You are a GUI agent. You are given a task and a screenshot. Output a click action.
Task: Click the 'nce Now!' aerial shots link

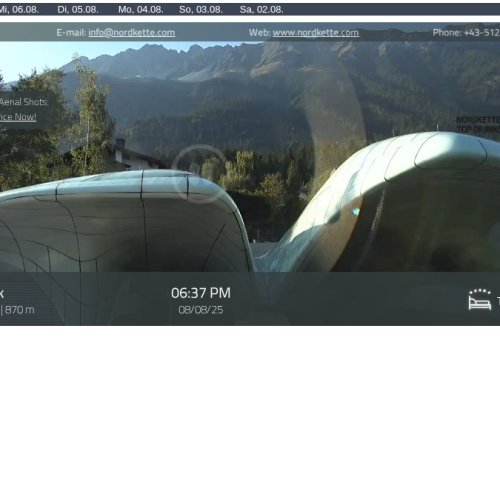point(18,117)
